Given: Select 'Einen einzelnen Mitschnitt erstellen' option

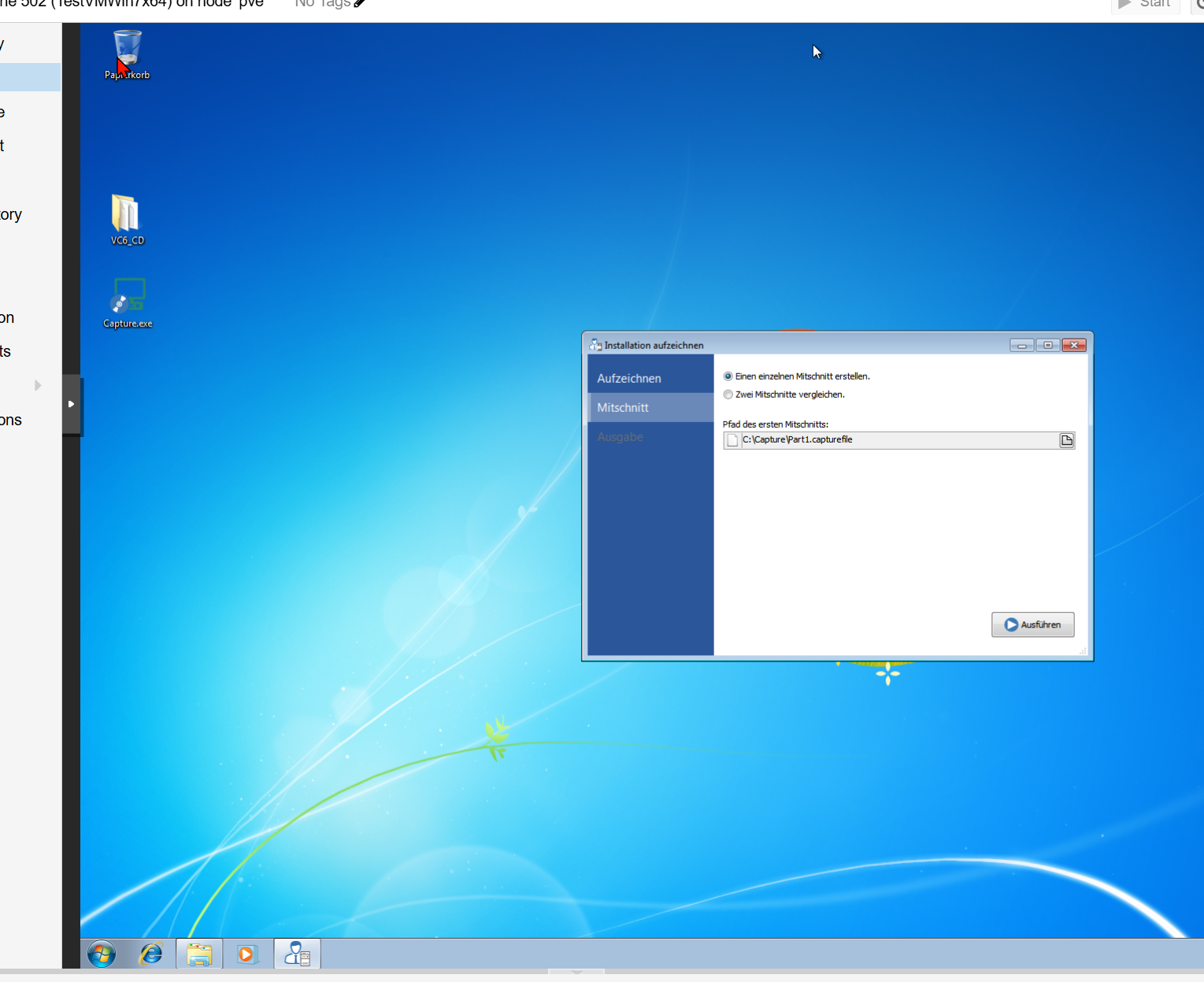Looking at the screenshot, I should (796, 376).
